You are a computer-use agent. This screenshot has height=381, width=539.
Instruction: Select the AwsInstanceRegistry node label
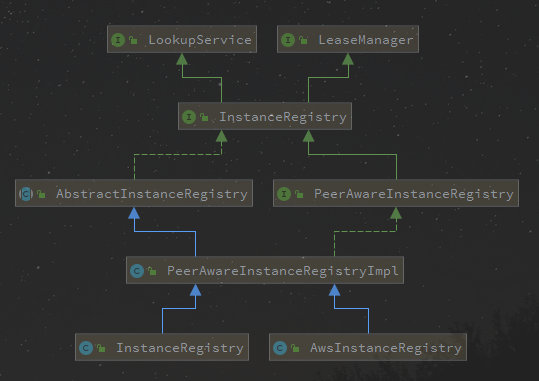point(385,348)
